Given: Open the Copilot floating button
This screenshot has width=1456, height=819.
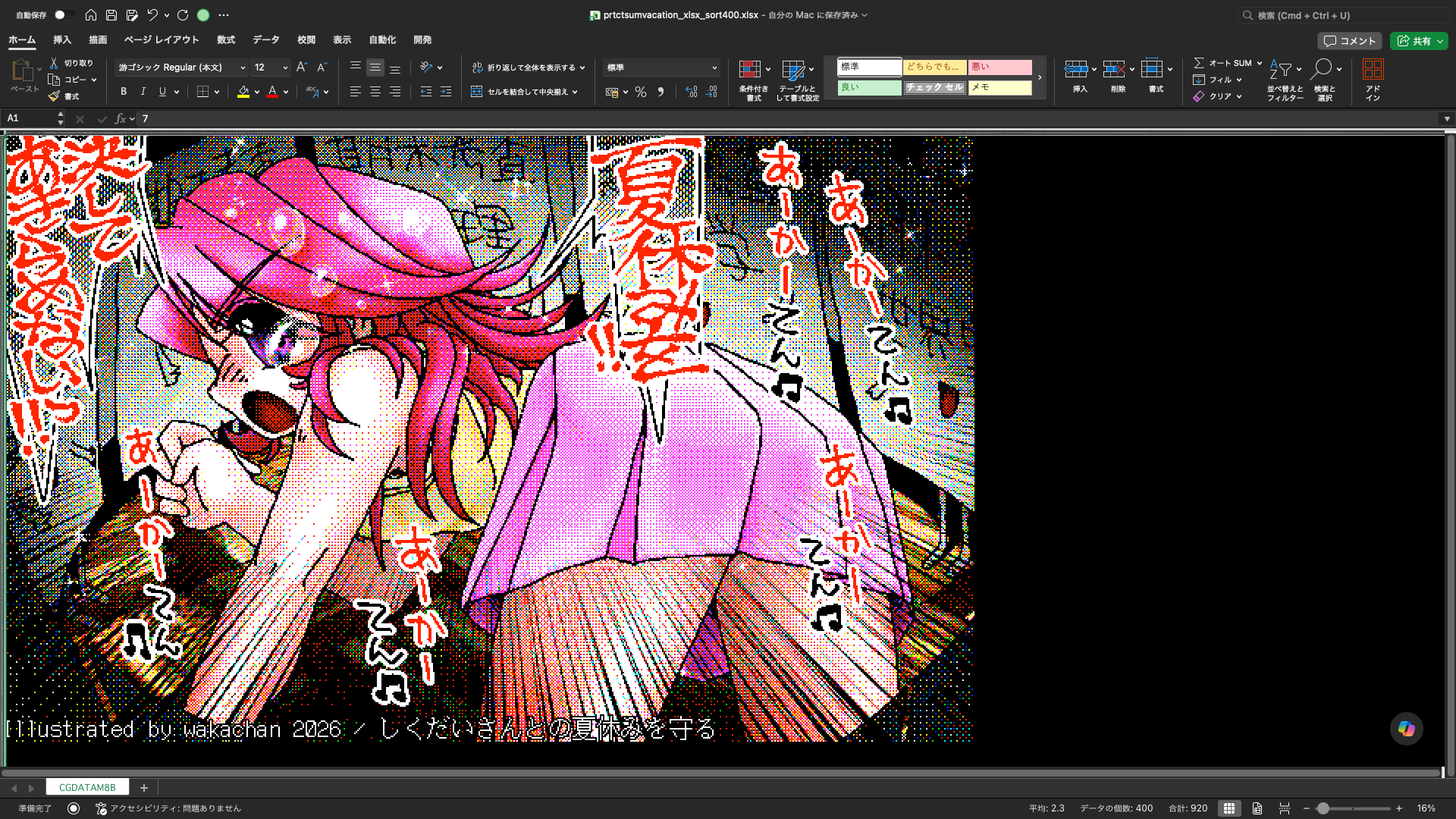Looking at the screenshot, I should (x=1407, y=729).
